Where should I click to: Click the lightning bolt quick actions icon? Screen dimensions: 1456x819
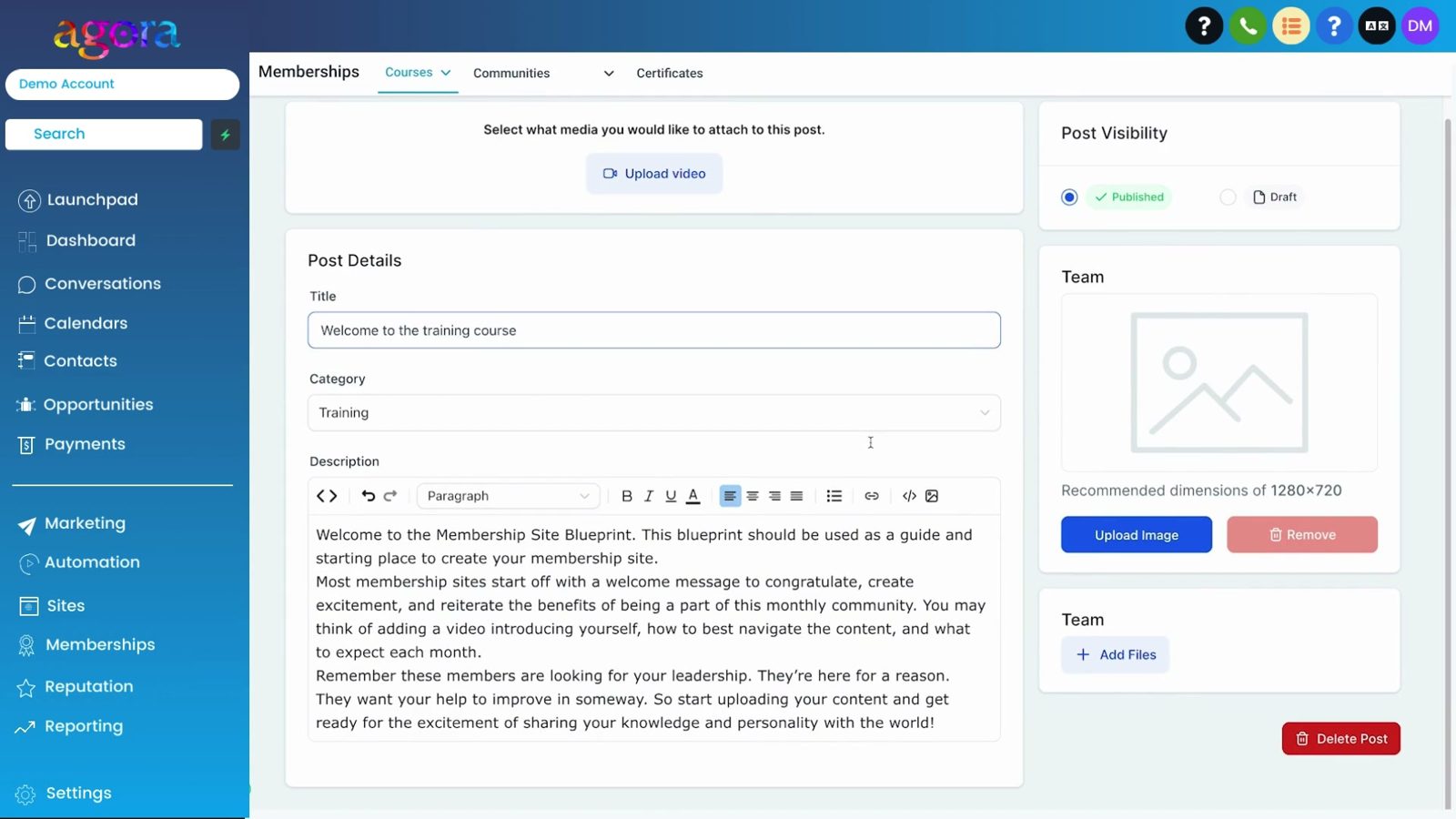(225, 135)
